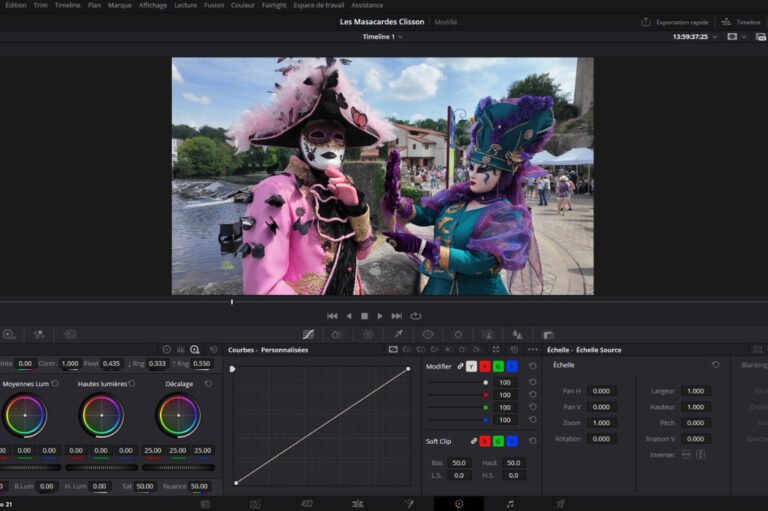Switch to the Deliver page rocket icon
The width and height of the screenshot is (768, 511).
click(560, 504)
